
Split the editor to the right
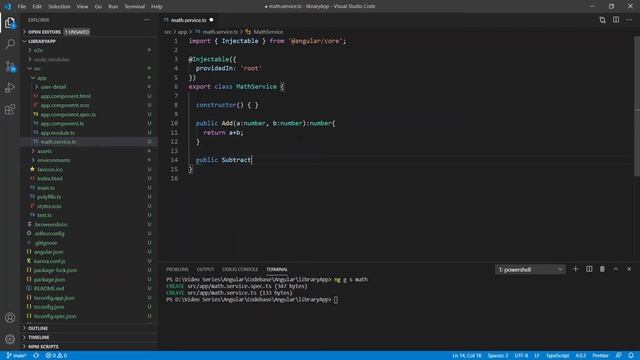616,20
